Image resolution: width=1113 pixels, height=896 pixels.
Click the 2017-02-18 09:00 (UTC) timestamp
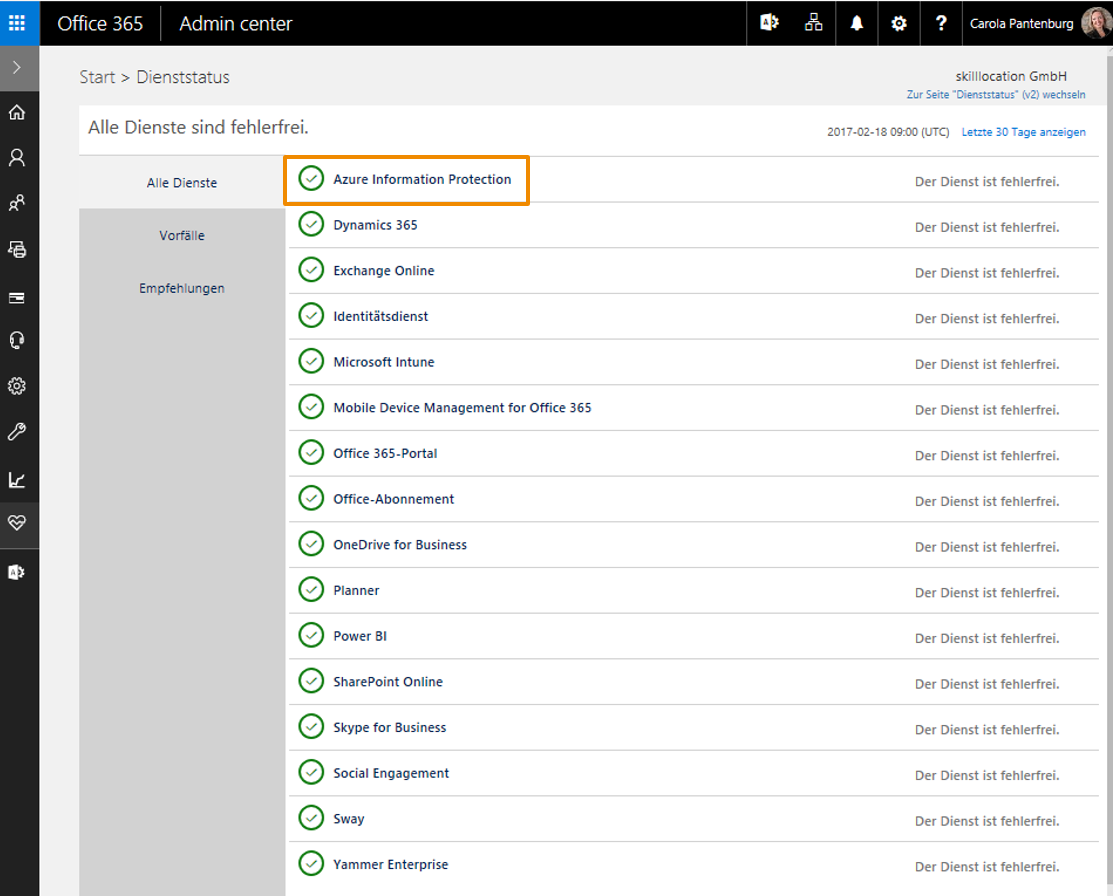point(888,132)
